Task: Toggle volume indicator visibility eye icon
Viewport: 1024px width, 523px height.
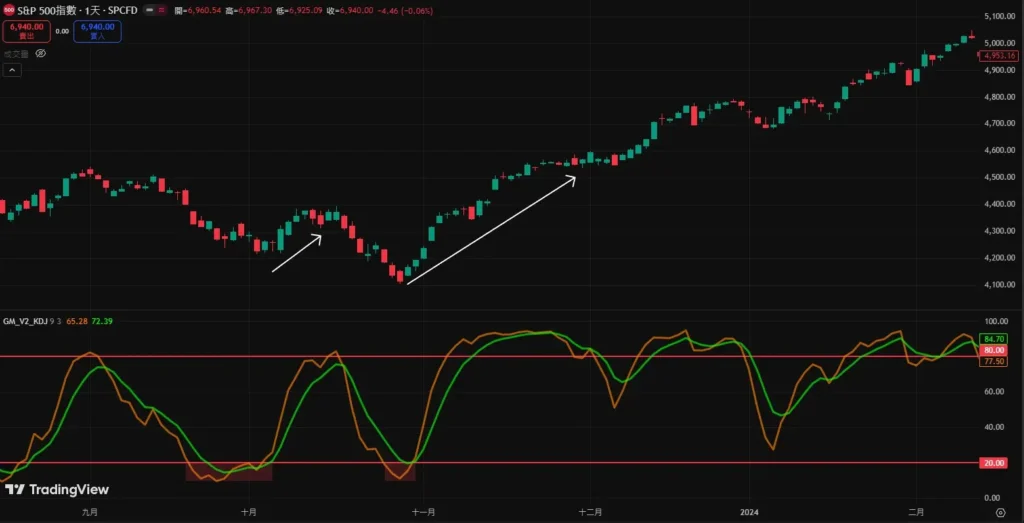Action: pyautogui.click(x=40, y=54)
